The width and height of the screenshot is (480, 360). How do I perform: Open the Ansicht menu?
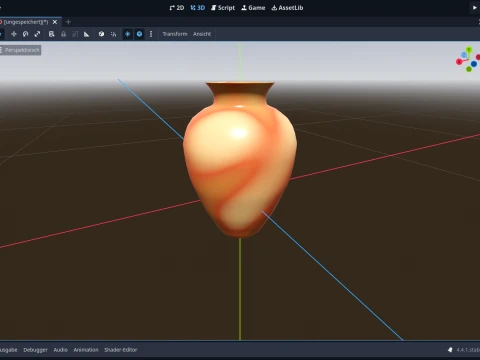click(x=202, y=34)
